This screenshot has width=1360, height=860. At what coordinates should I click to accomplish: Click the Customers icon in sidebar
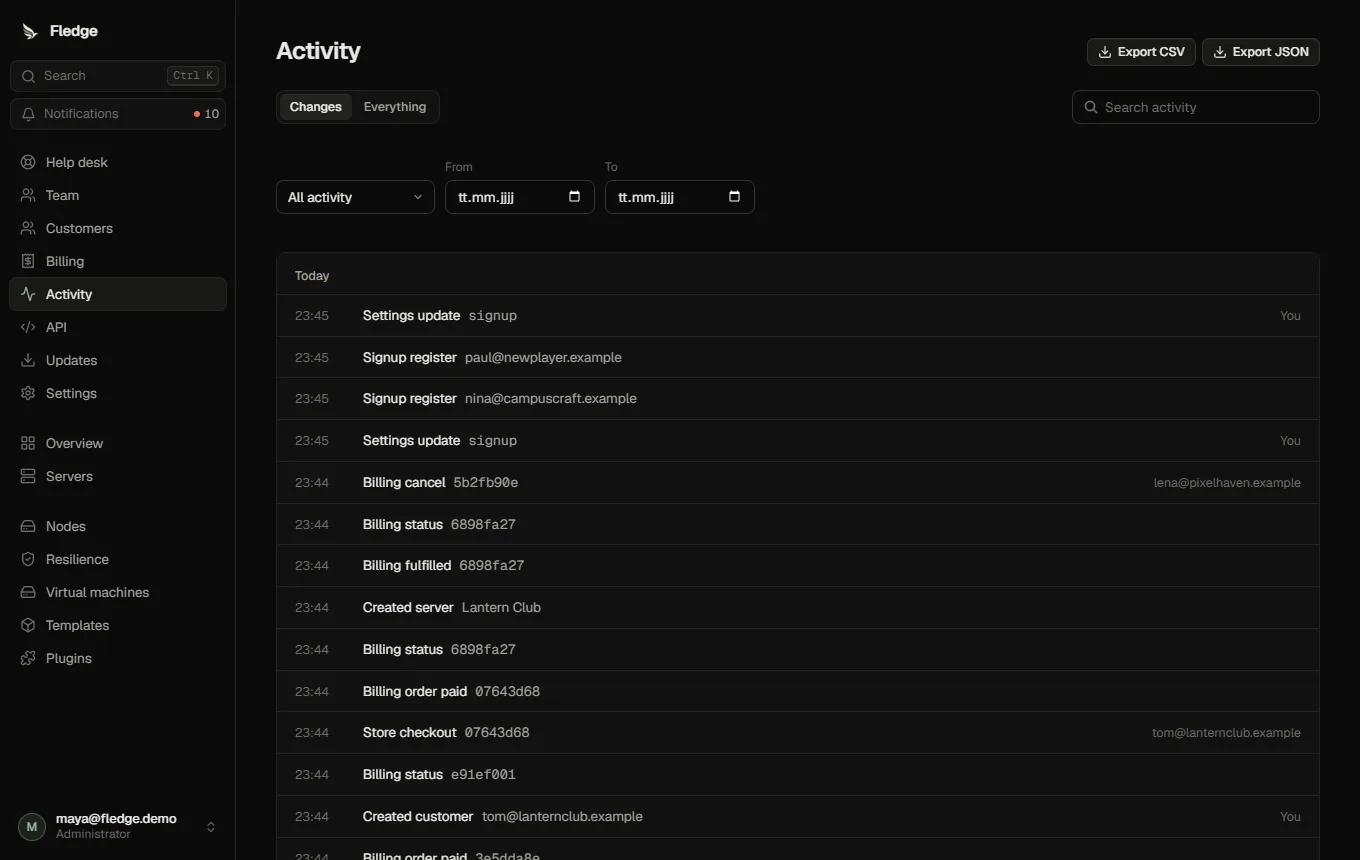point(28,228)
